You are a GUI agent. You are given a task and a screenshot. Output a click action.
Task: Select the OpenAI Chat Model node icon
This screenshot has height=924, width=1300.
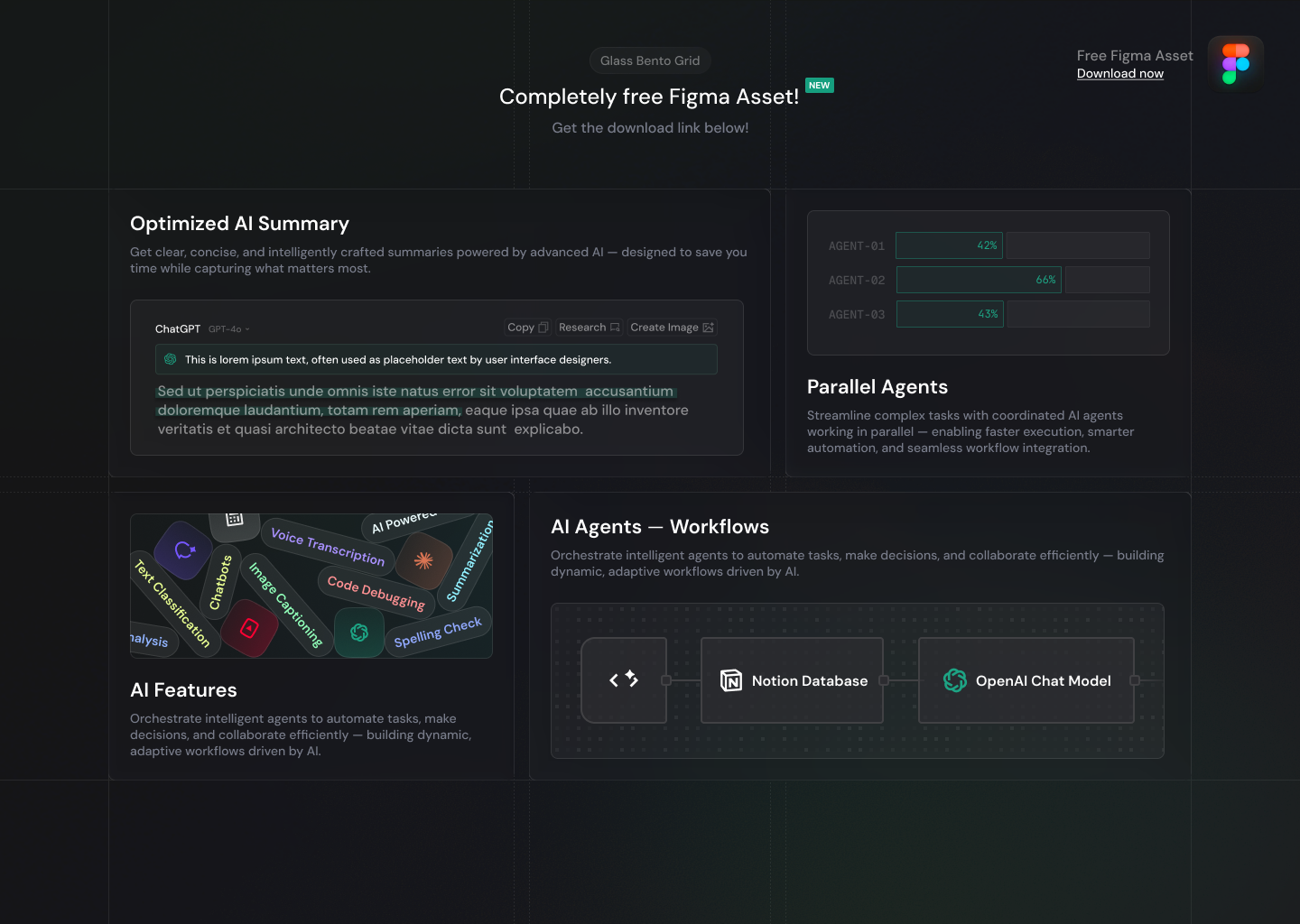click(x=953, y=680)
